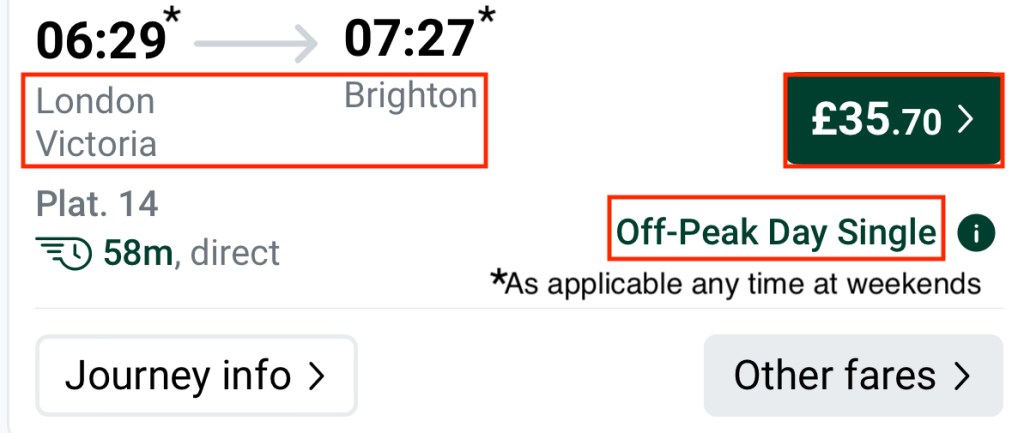Click the 58m, direct duration text
Screen dimensions: 1024x433
click(x=190, y=252)
